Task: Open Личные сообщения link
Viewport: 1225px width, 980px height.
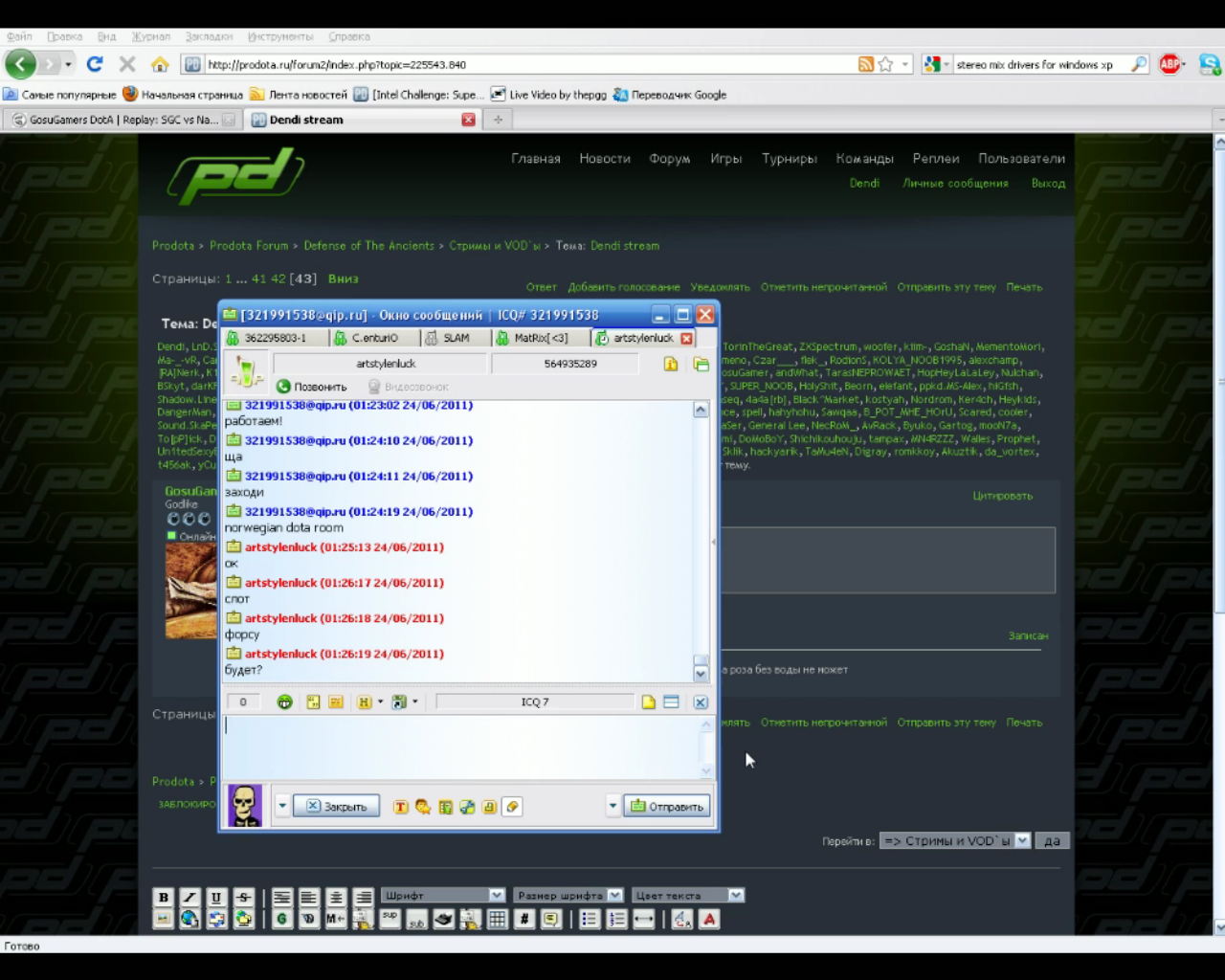Action: pyautogui.click(x=955, y=184)
